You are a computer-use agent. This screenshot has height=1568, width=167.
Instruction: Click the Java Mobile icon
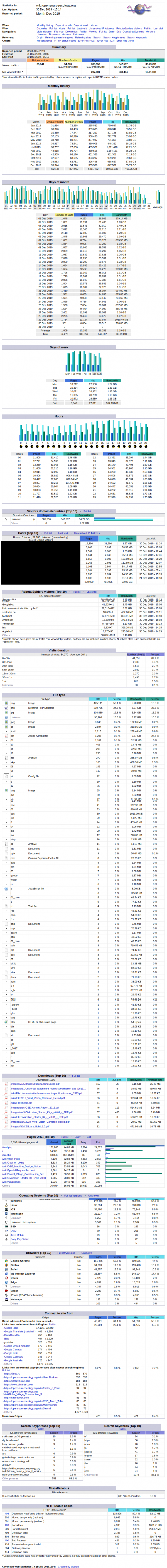click(x=6, y=1235)
